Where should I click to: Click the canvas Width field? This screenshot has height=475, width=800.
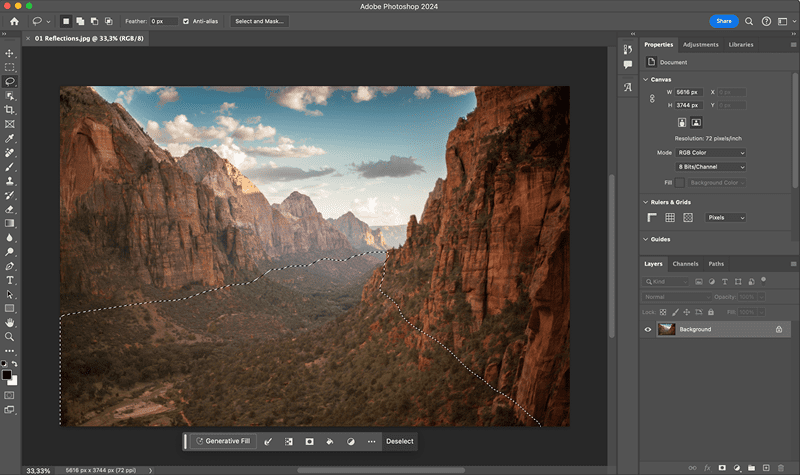pos(689,92)
